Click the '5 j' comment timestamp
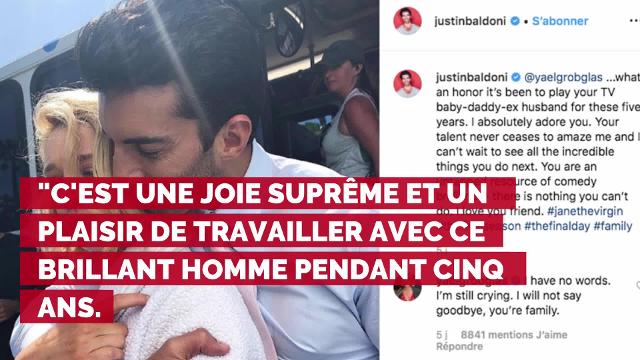This screenshot has width=640, height=360. (442, 335)
